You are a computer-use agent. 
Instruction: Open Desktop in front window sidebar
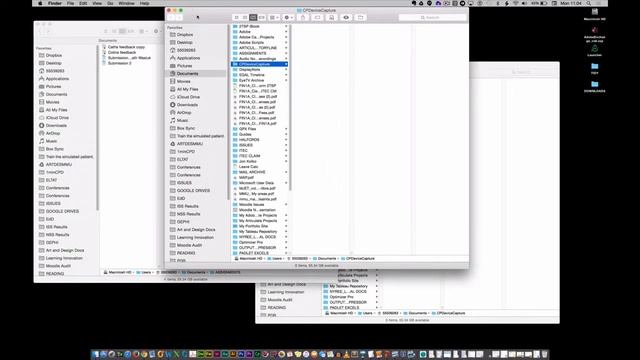[181, 42]
